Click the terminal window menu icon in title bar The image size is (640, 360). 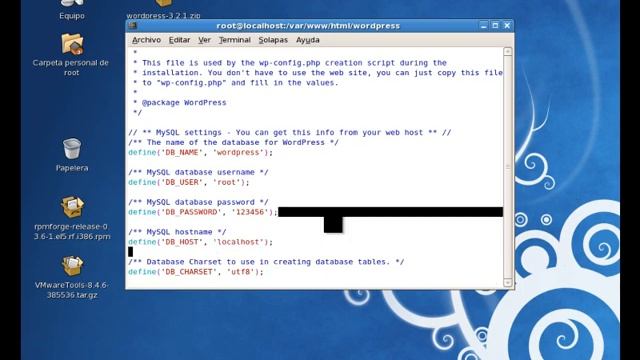132,25
